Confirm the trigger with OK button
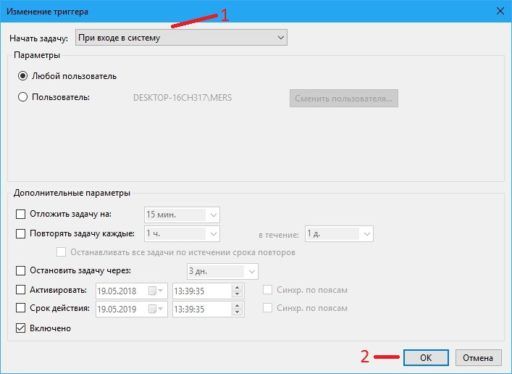 click(426, 358)
